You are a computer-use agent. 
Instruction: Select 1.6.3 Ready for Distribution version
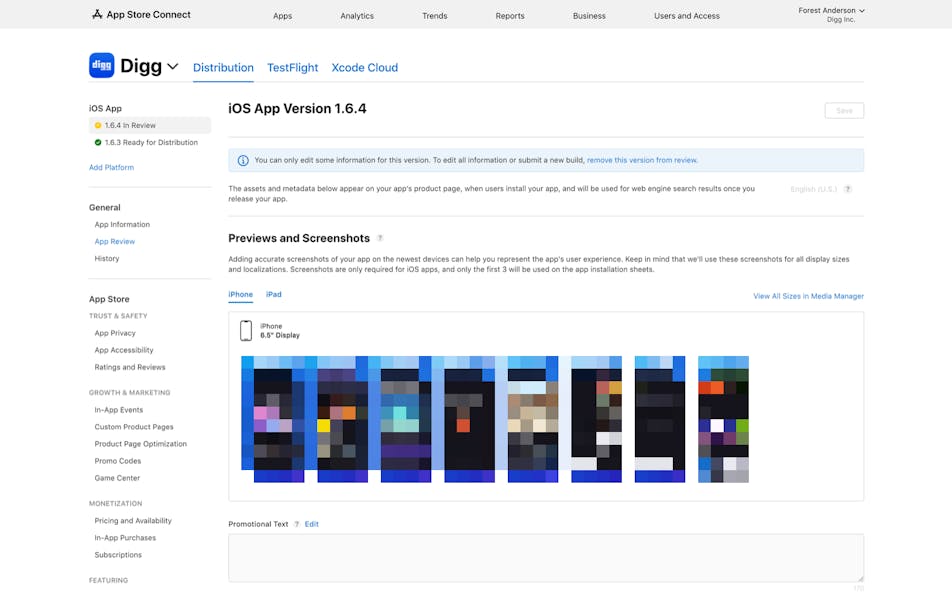pyautogui.click(x=150, y=143)
